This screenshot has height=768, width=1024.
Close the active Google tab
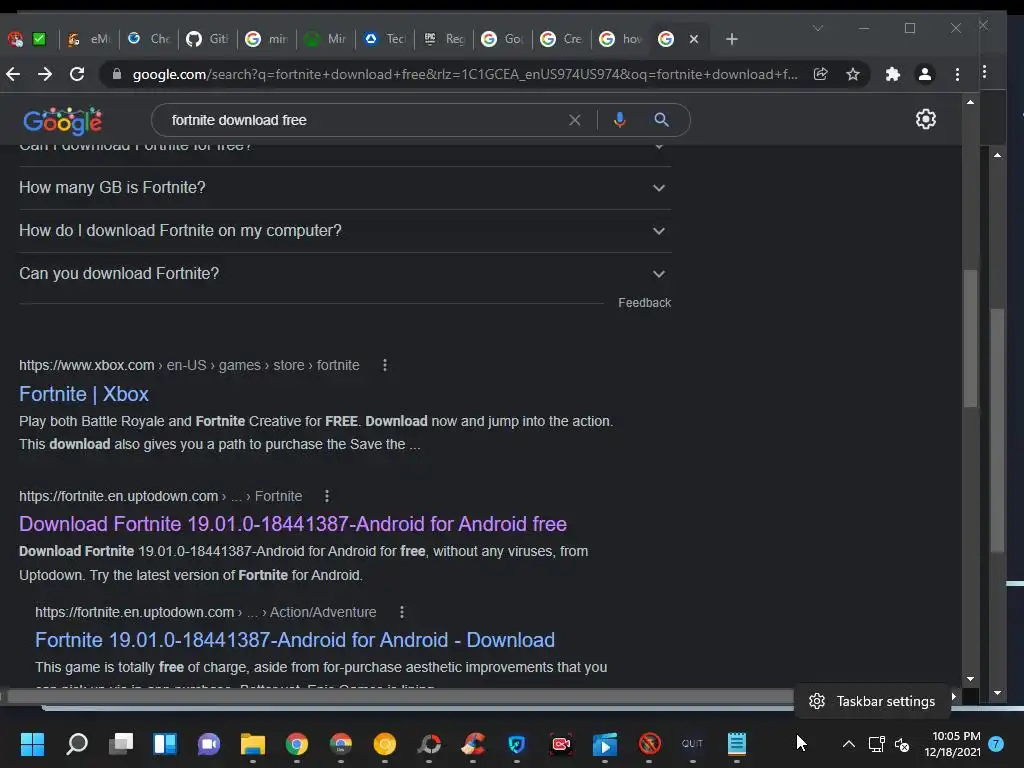click(x=694, y=39)
